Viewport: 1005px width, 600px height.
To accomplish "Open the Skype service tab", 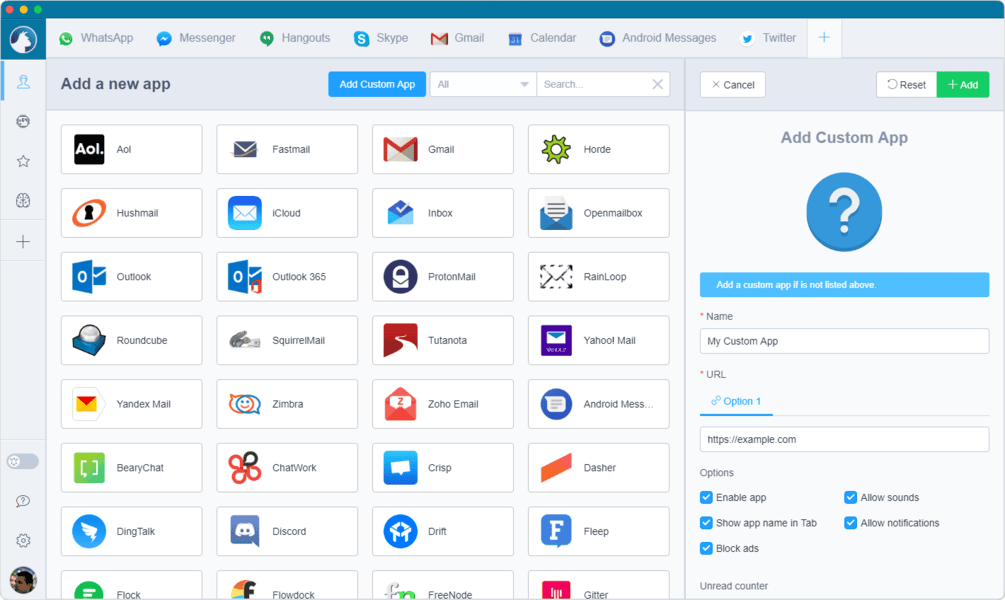I will [380, 38].
